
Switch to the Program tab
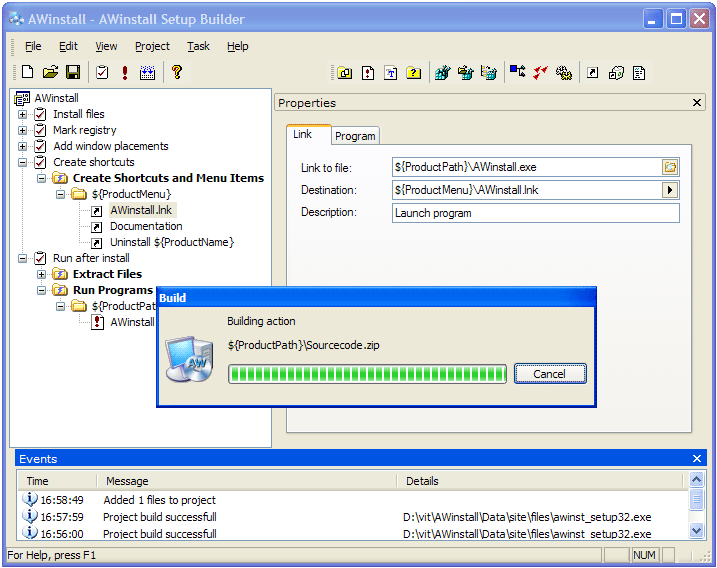tap(355, 136)
